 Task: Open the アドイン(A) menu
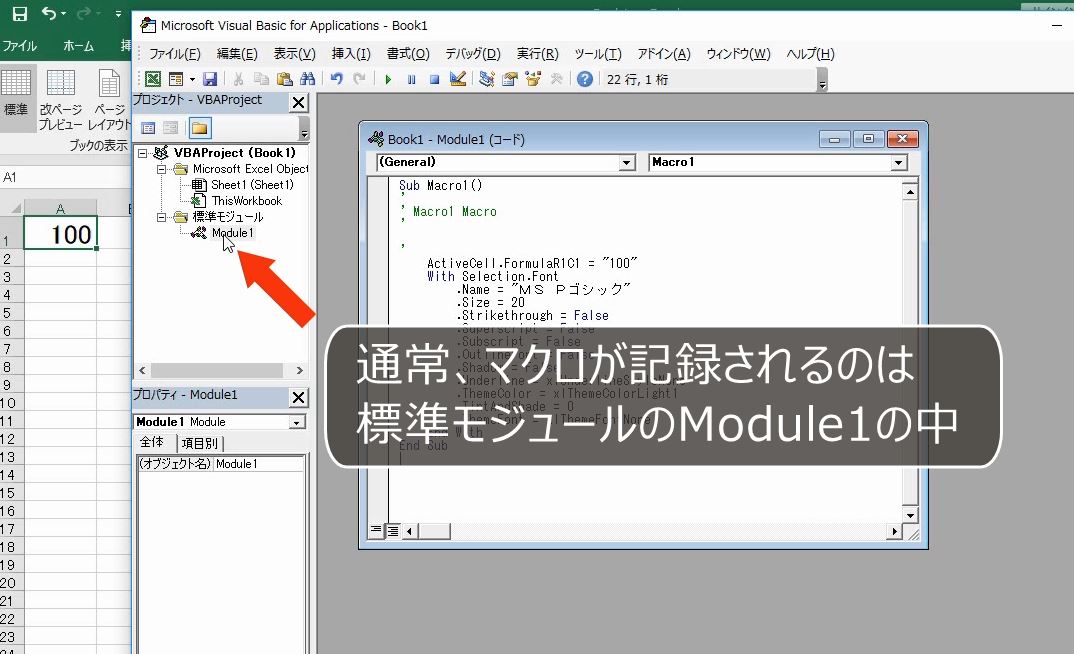664,53
